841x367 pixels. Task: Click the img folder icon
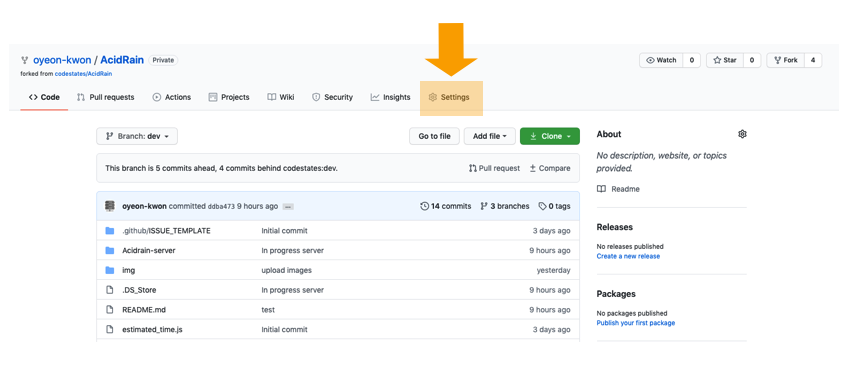(110, 270)
